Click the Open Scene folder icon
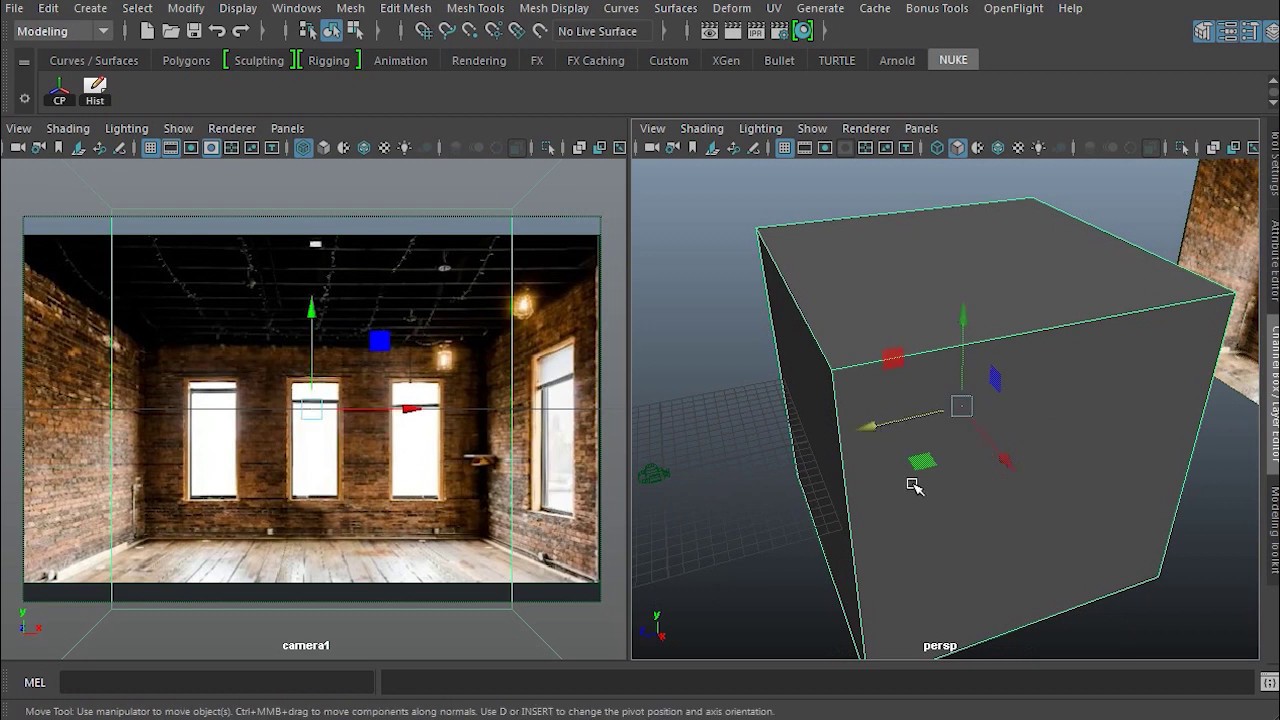 tap(171, 31)
